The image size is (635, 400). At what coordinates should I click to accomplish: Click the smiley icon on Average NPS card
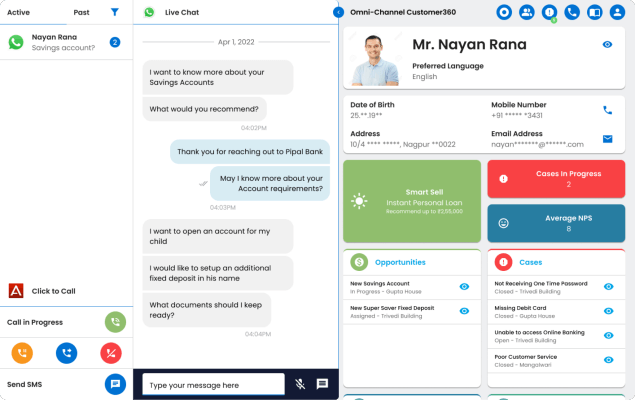(x=503, y=223)
